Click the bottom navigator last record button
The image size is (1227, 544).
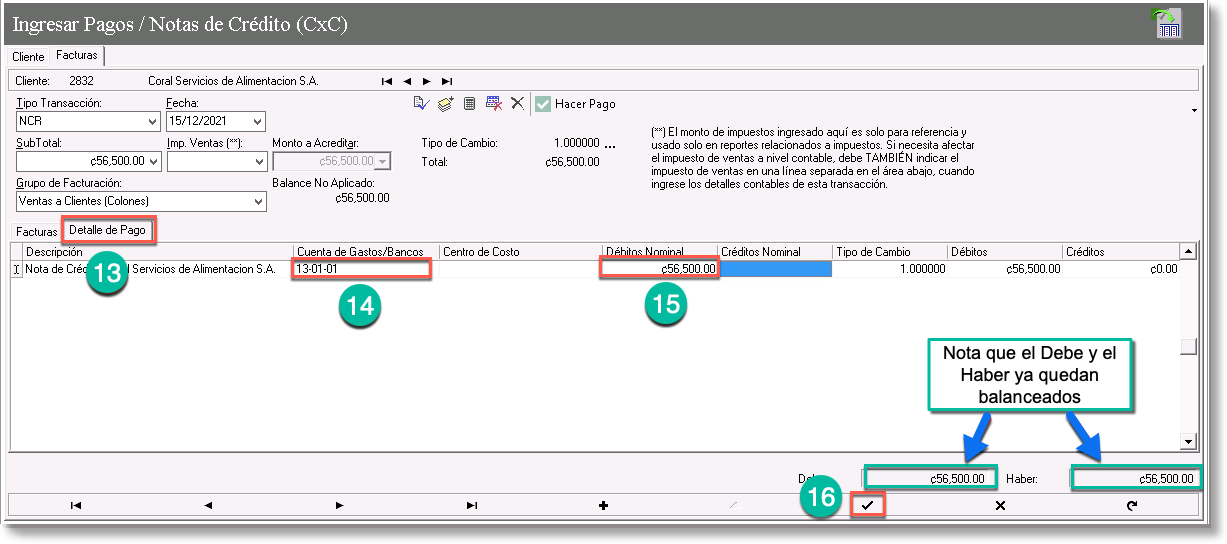472,505
